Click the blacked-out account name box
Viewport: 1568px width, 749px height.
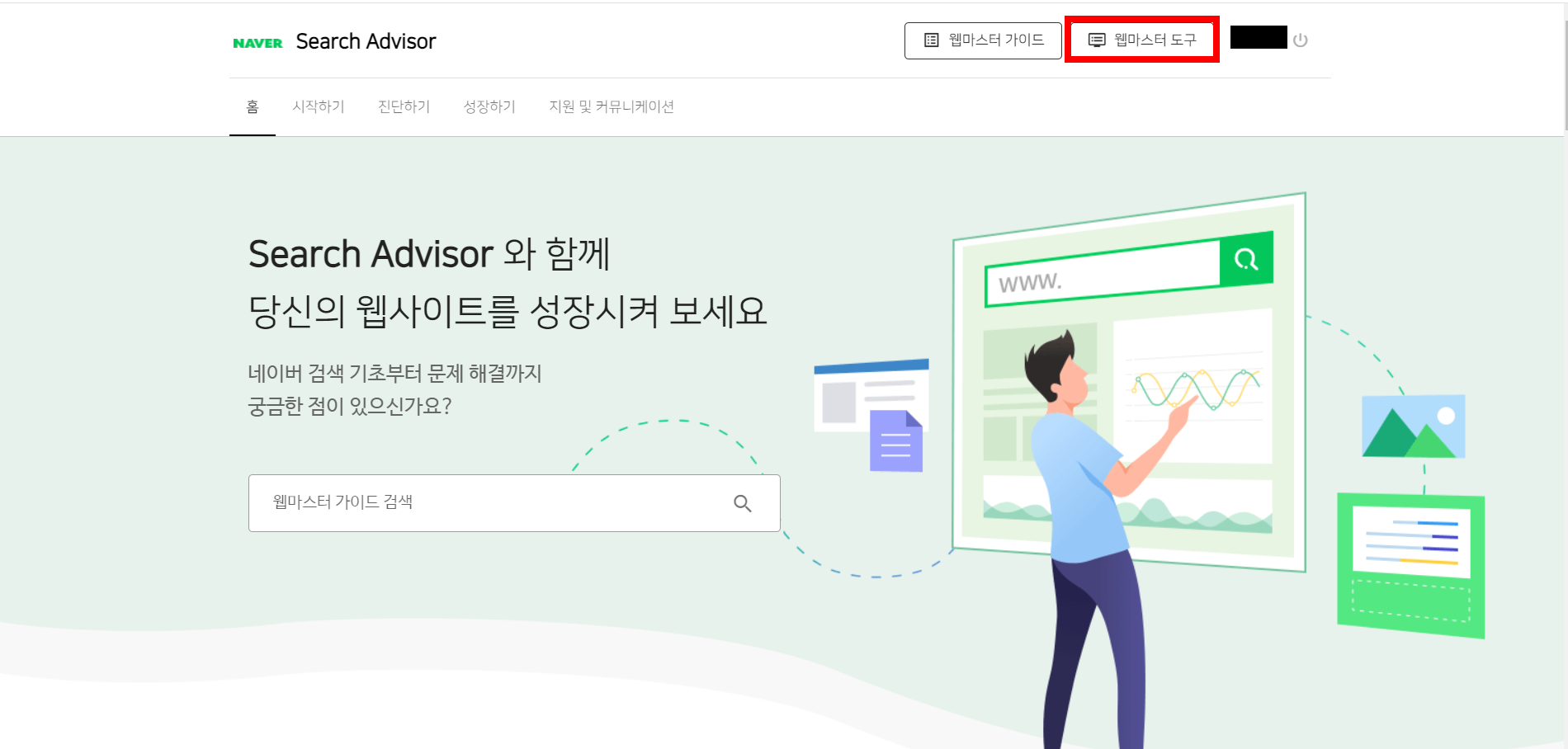[x=1258, y=38]
